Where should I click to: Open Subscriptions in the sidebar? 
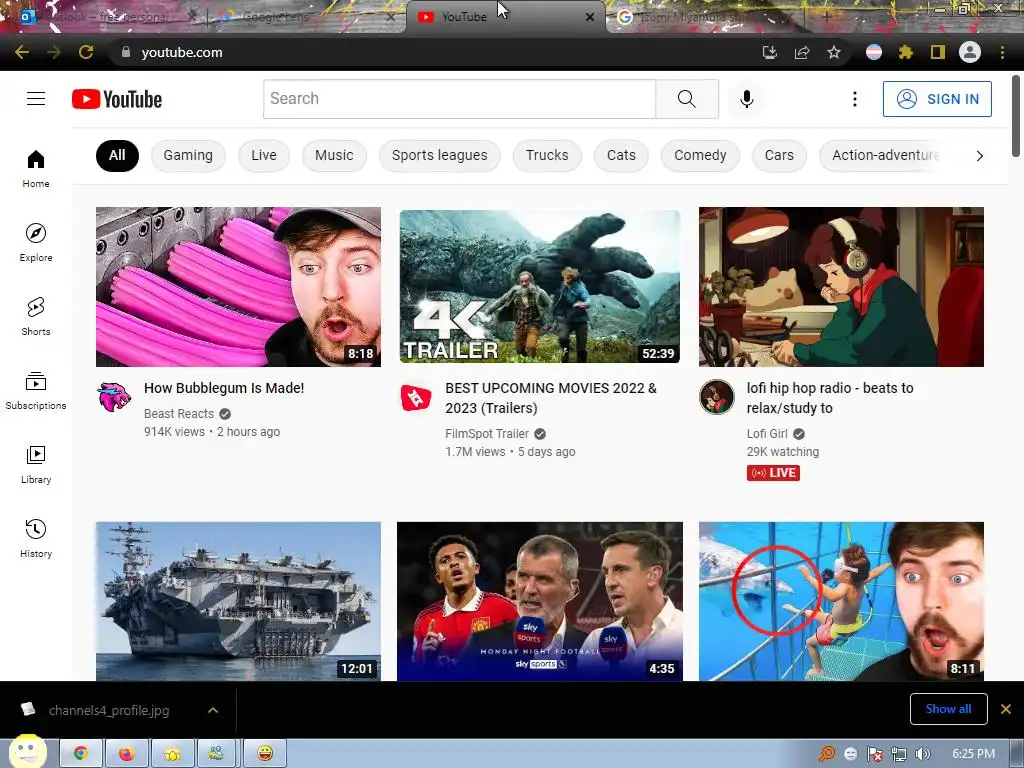tap(36, 391)
